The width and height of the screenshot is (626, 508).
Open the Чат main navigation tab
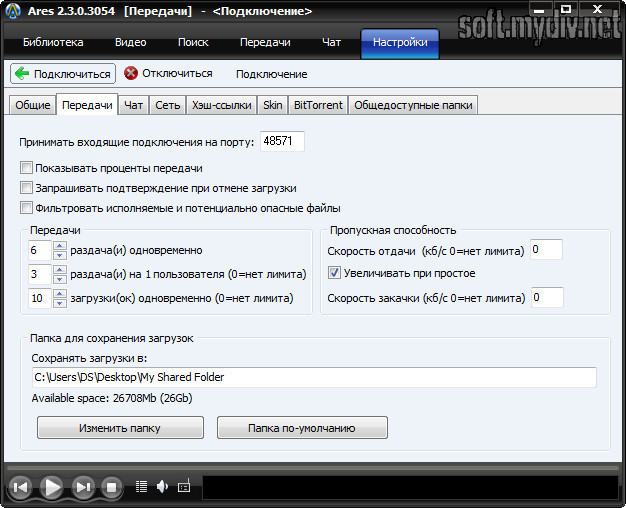tap(331, 42)
